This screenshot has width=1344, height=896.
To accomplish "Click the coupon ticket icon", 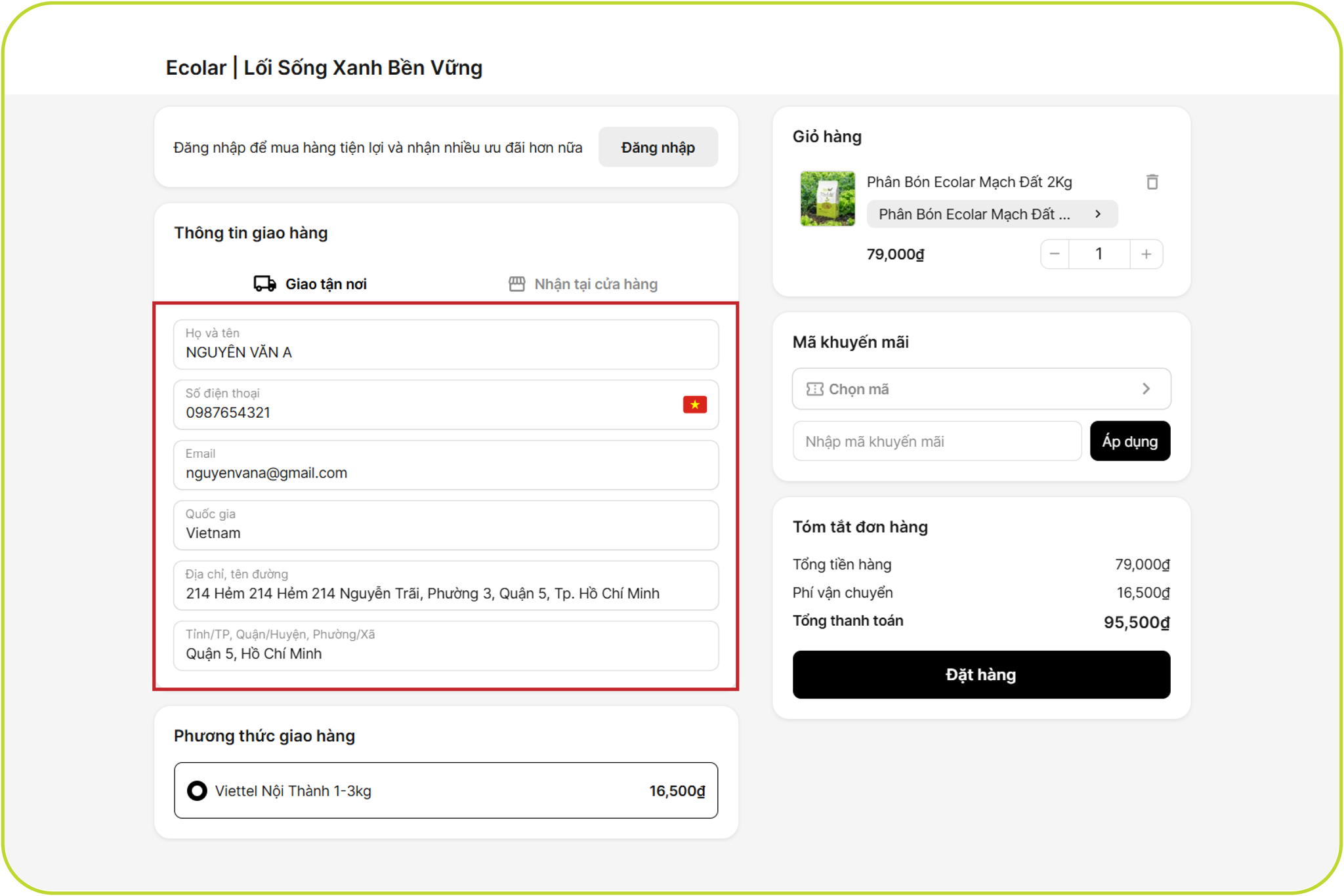I will (814, 389).
